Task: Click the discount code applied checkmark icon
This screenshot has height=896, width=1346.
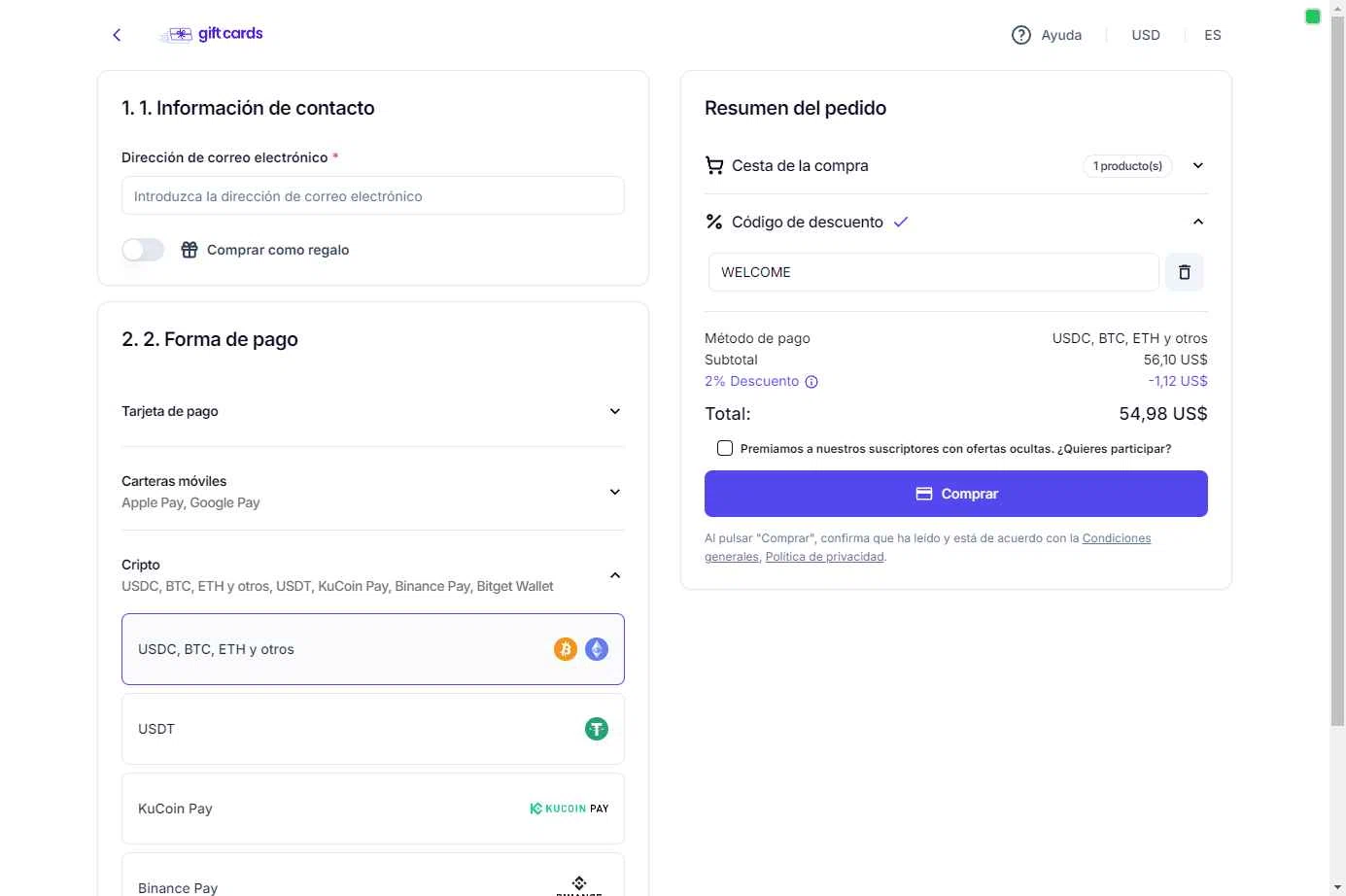Action: tap(901, 222)
